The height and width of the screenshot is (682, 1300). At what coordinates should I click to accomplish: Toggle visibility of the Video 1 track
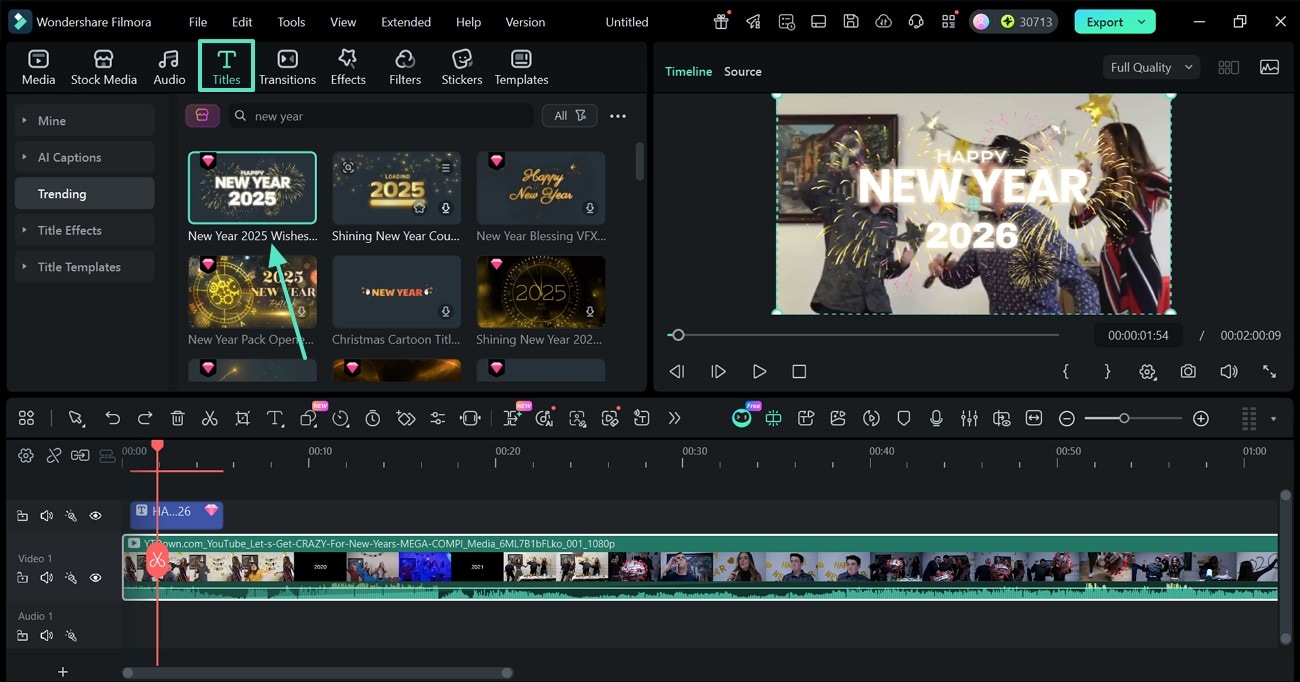tap(95, 578)
